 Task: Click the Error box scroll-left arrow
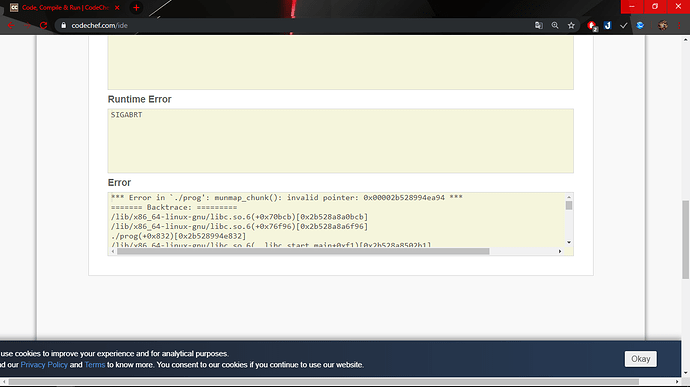click(113, 251)
